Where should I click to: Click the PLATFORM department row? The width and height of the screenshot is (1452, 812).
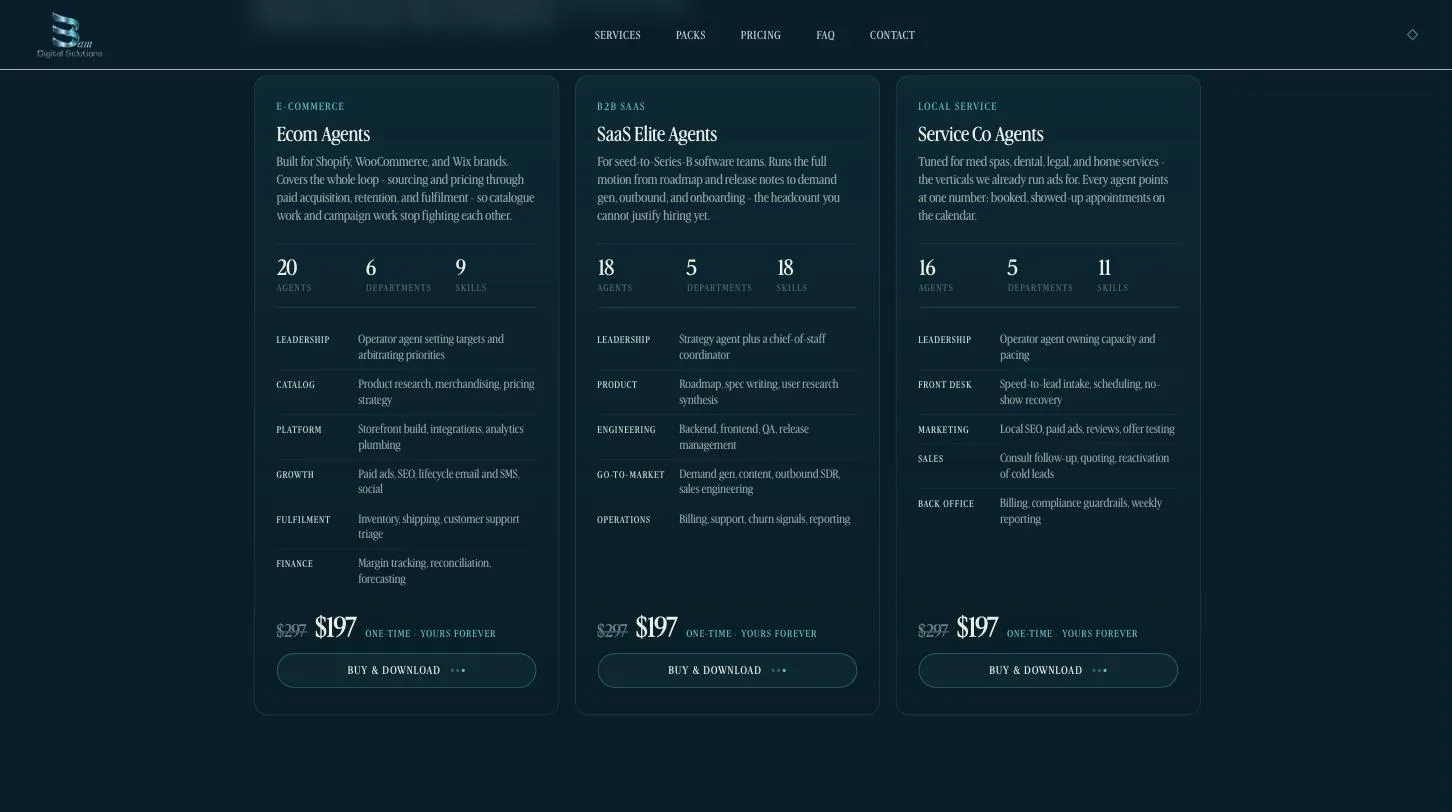[x=406, y=437]
